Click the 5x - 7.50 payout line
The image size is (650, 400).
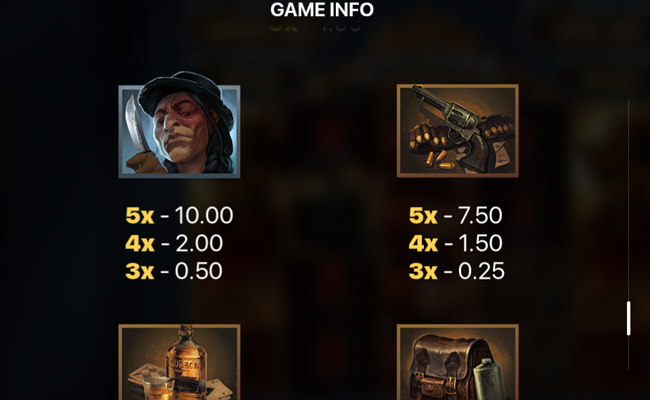point(456,216)
